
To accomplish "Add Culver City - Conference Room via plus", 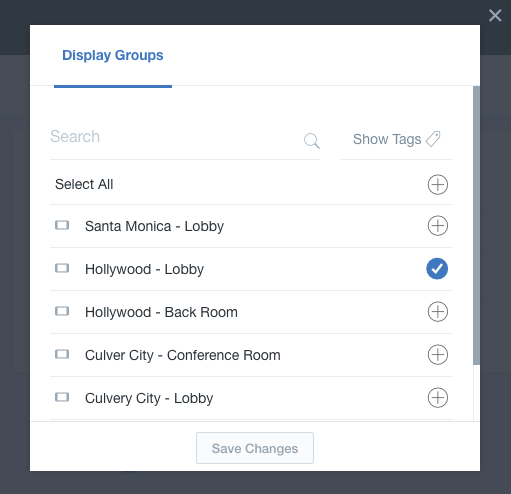I will [x=437, y=355].
